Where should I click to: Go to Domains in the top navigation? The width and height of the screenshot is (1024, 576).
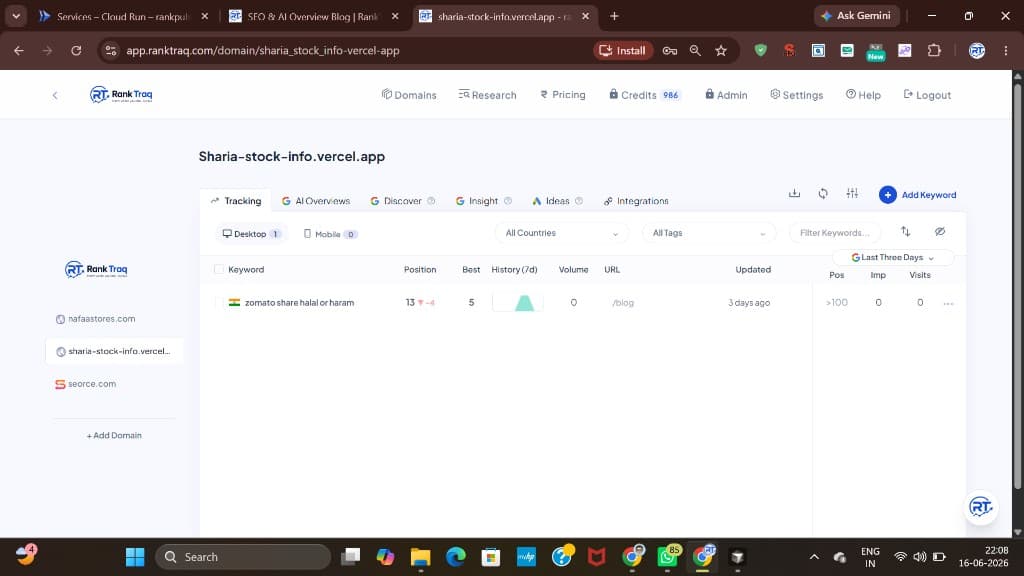[x=409, y=95]
